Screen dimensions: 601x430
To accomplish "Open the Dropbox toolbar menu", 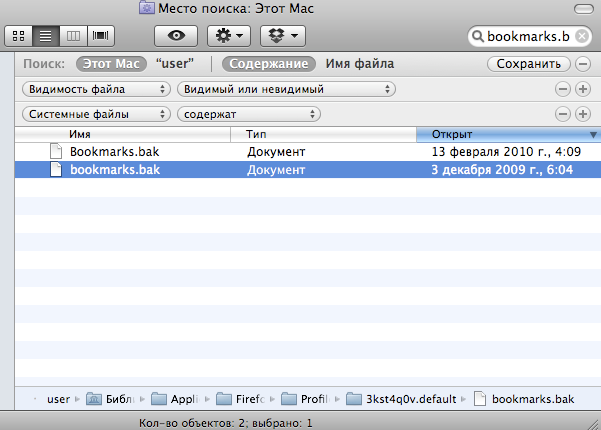I will pos(282,35).
